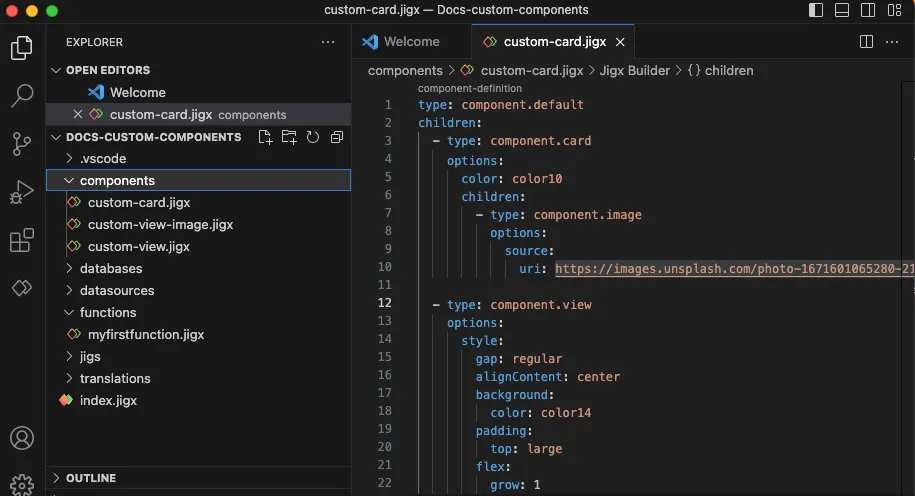The width and height of the screenshot is (915, 496).
Task: Open Run and Debug view
Action: pyautogui.click(x=22, y=191)
